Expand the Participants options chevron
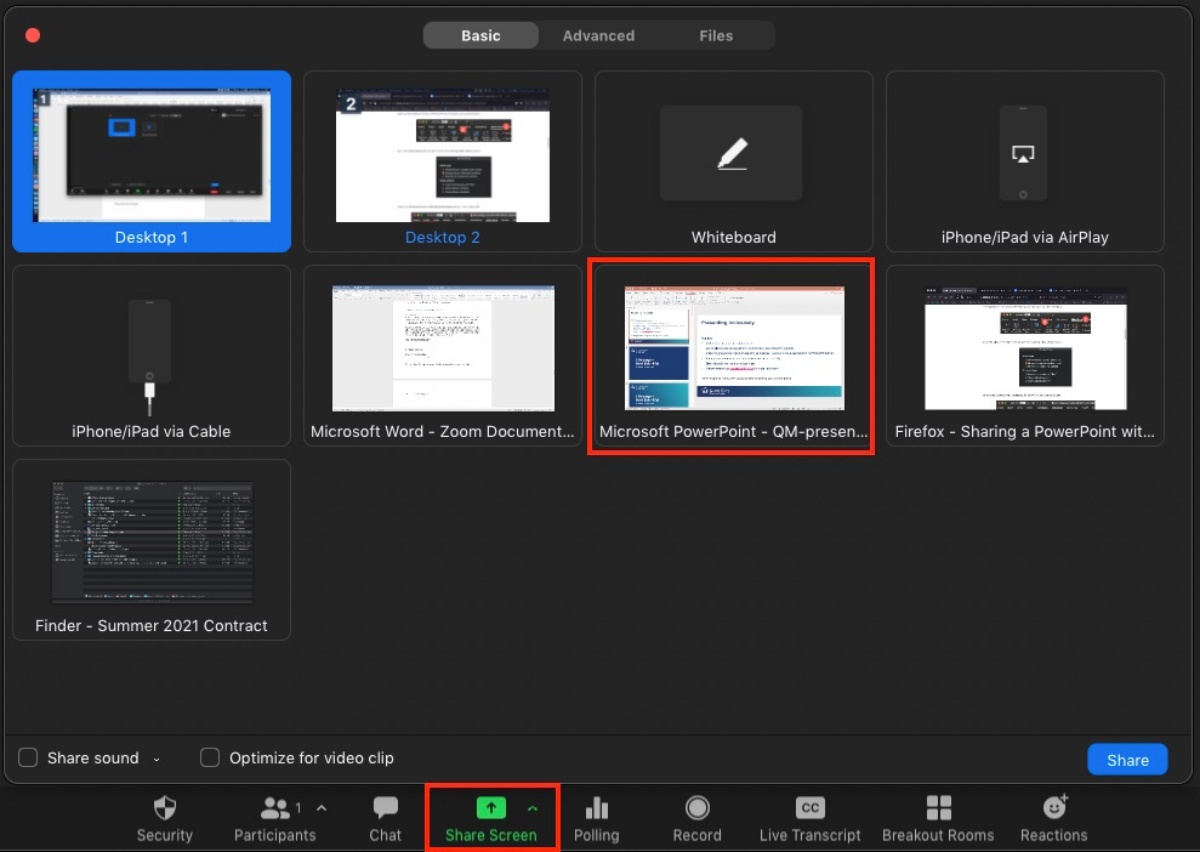Viewport: 1200px width, 852px height. pos(321,808)
